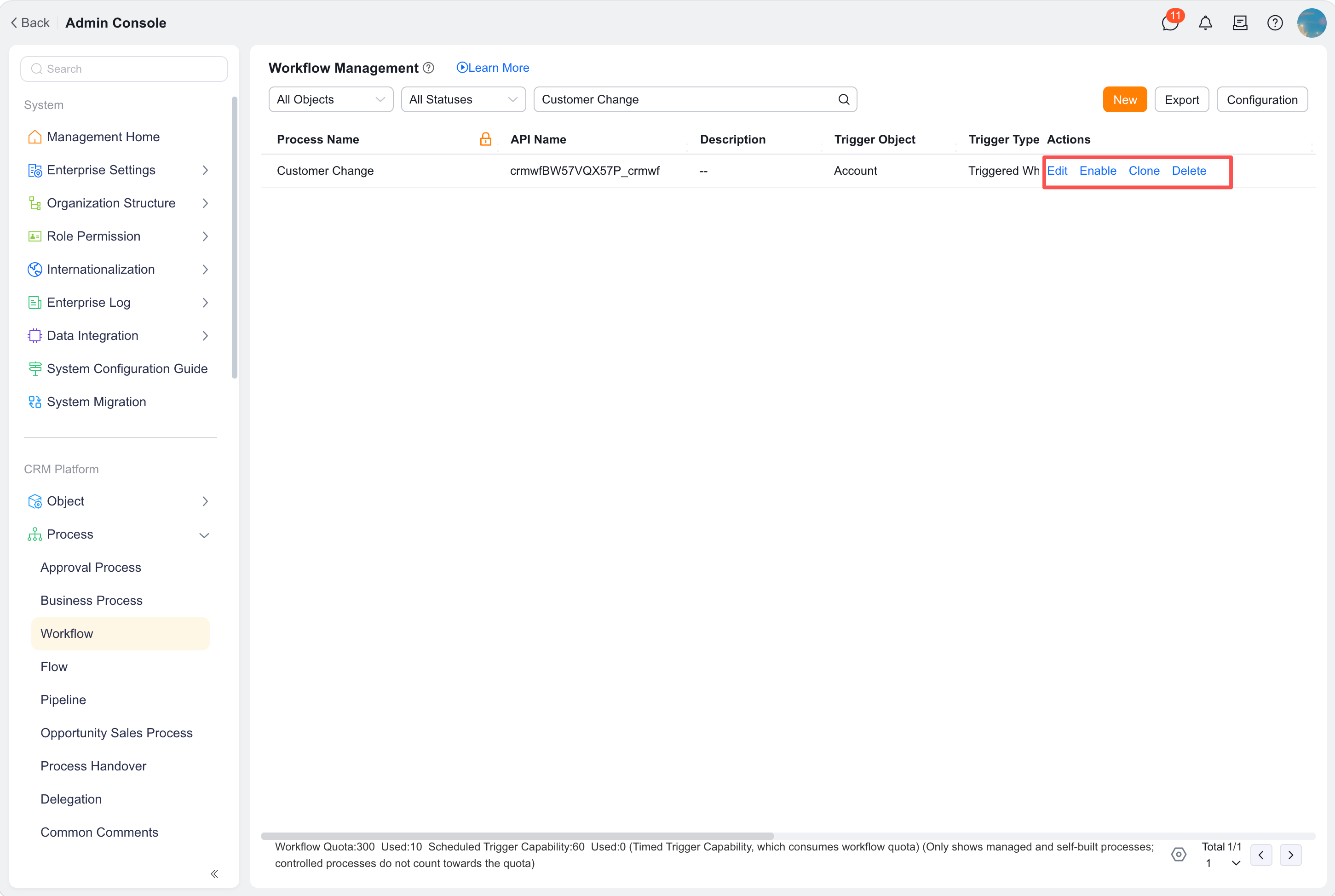Click the Learn More link
Viewport: 1335px width, 896px height.
coord(493,68)
